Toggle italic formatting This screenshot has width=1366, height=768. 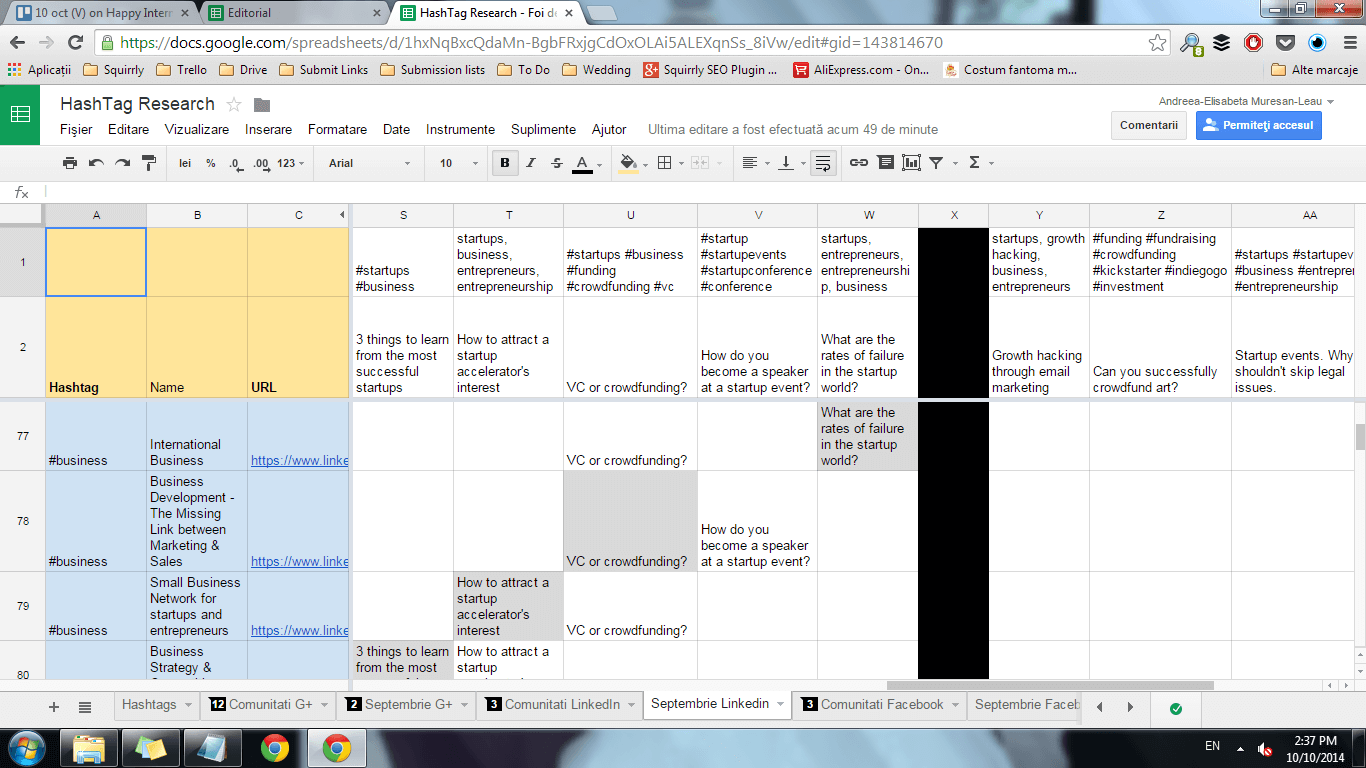pos(531,163)
